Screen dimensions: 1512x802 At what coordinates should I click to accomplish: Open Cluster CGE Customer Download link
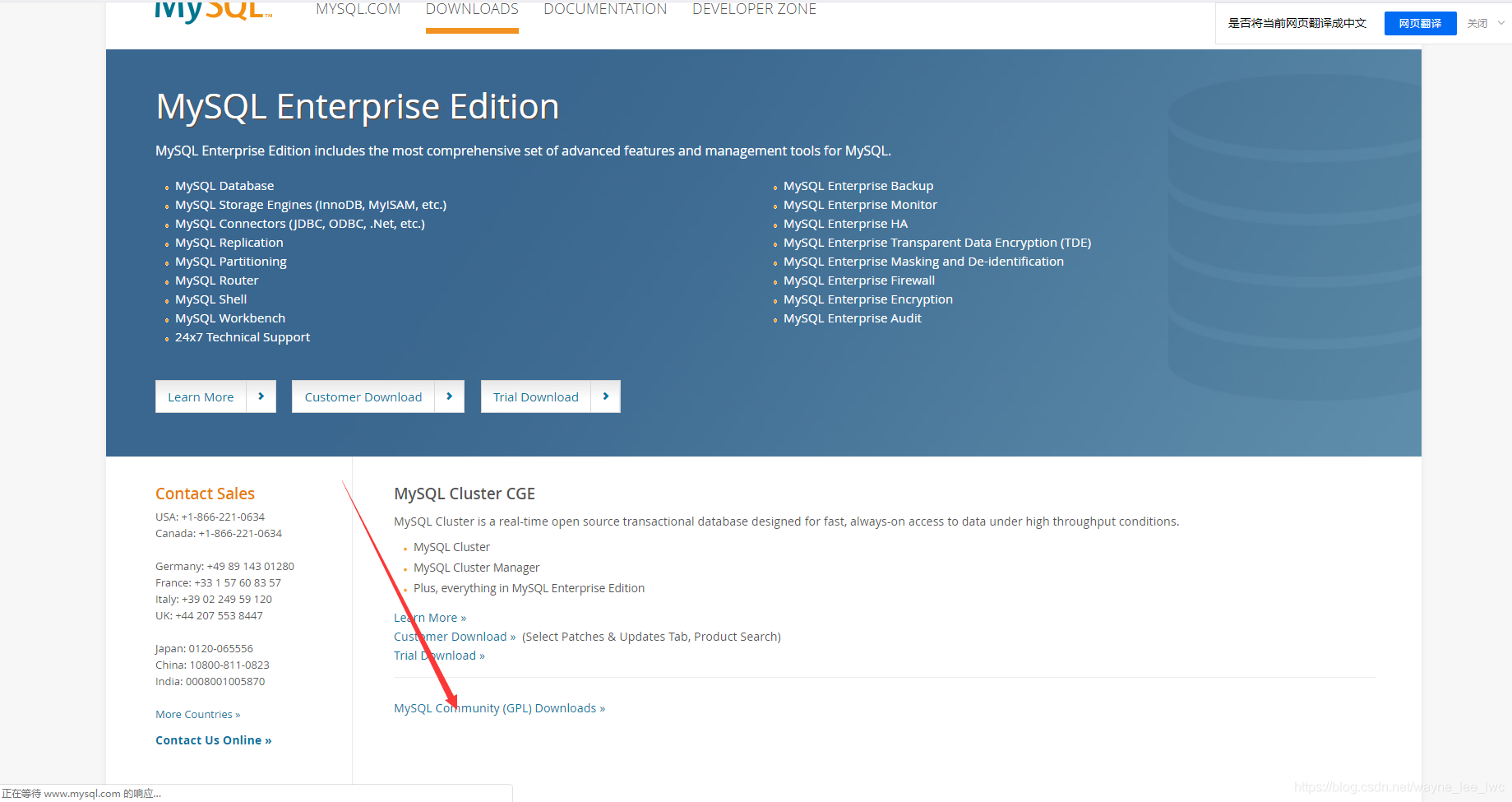tap(455, 637)
